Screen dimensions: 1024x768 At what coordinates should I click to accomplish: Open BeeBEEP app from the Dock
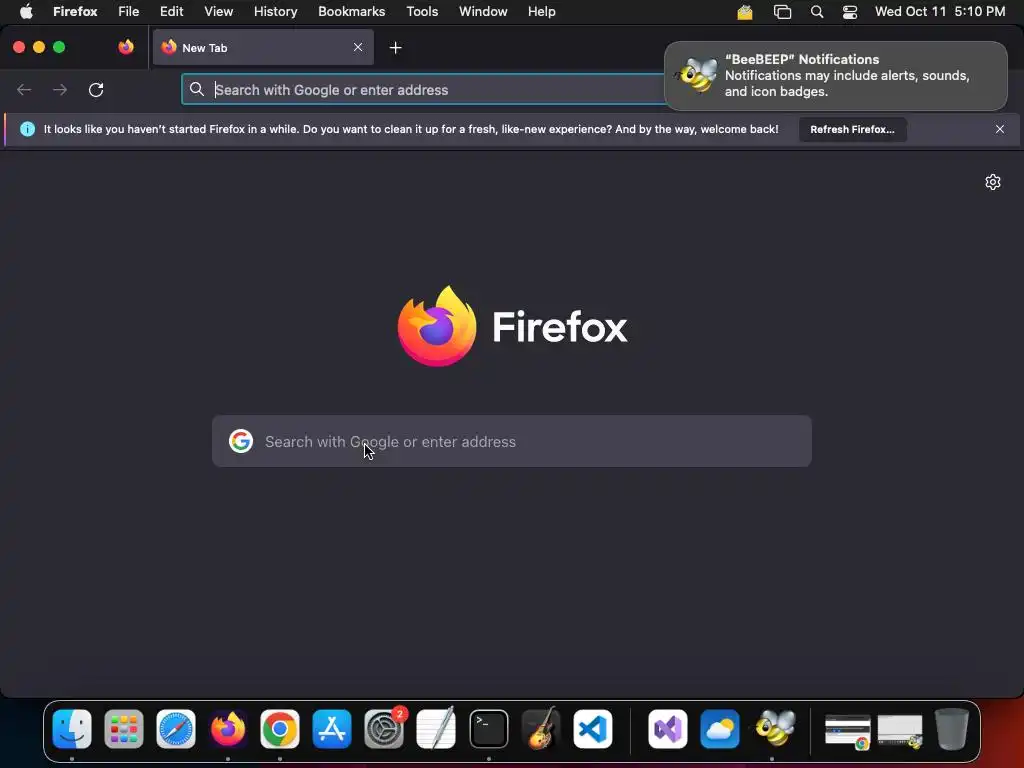[775, 728]
